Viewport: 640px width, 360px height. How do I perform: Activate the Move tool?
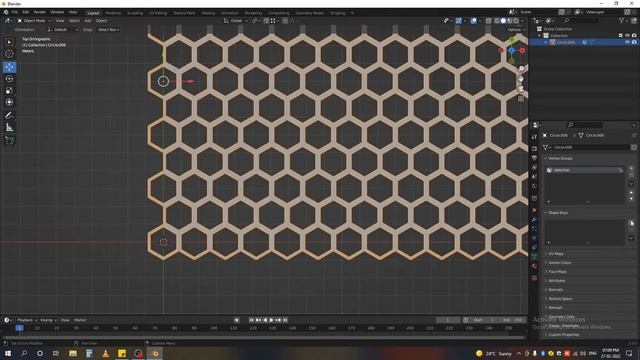click(x=9, y=67)
